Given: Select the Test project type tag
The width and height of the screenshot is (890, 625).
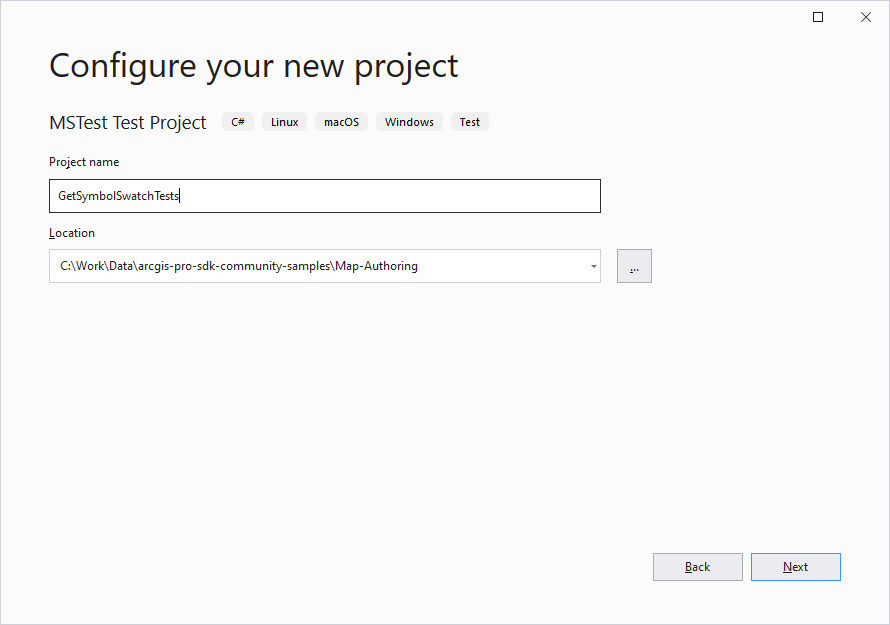Looking at the screenshot, I should tap(469, 121).
